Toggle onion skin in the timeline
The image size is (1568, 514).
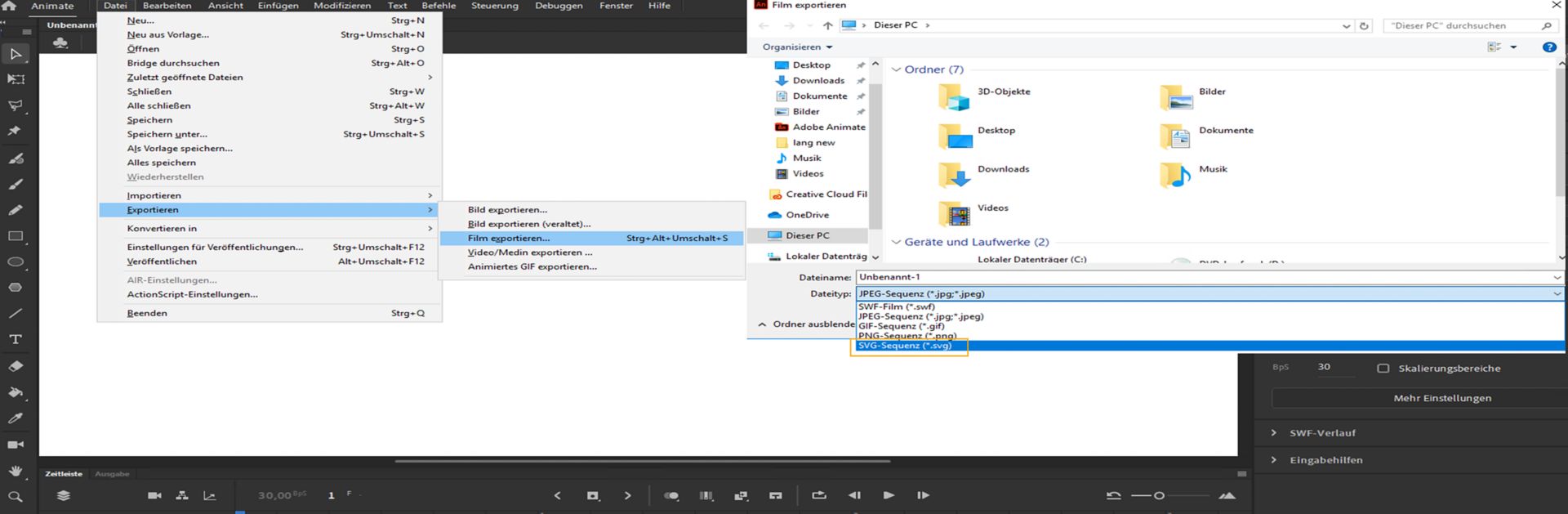[x=671, y=495]
